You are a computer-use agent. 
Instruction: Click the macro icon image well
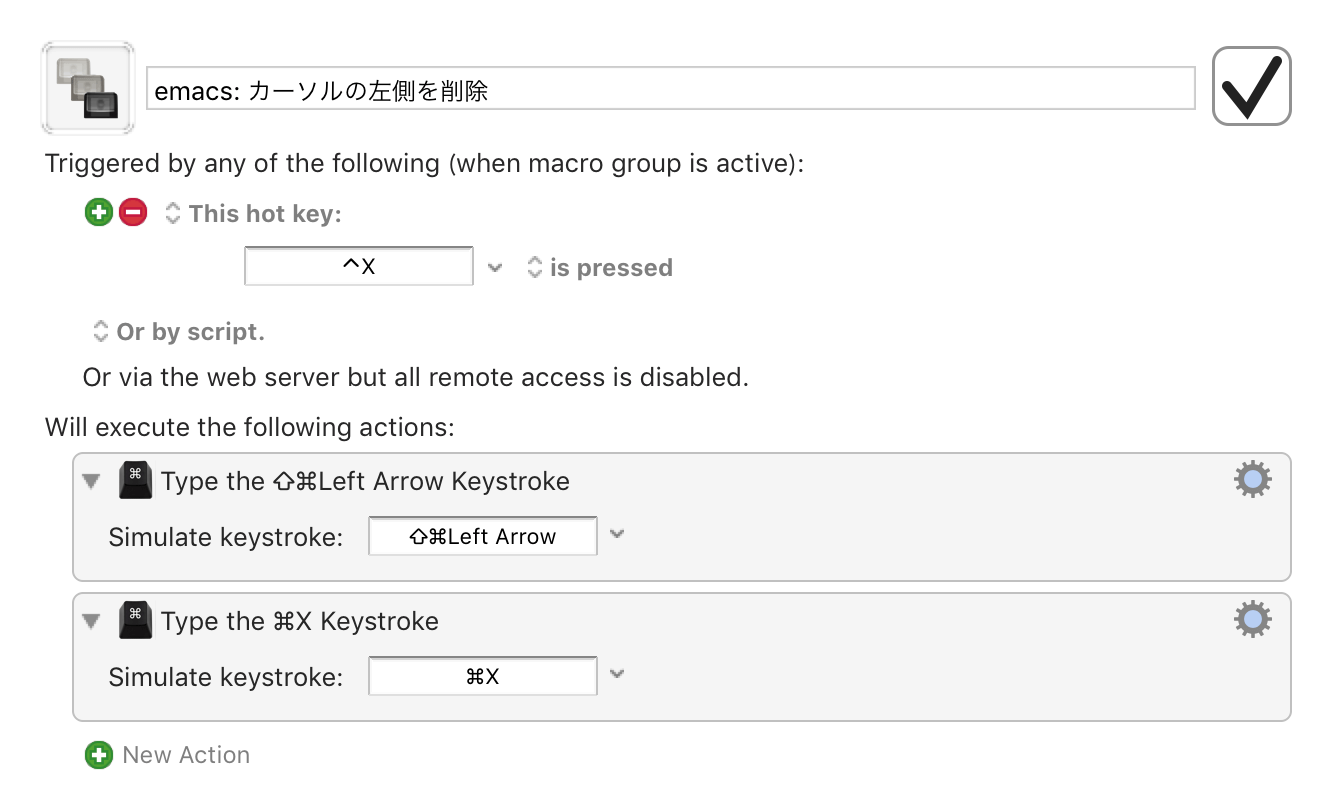pyautogui.click(x=88, y=88)
